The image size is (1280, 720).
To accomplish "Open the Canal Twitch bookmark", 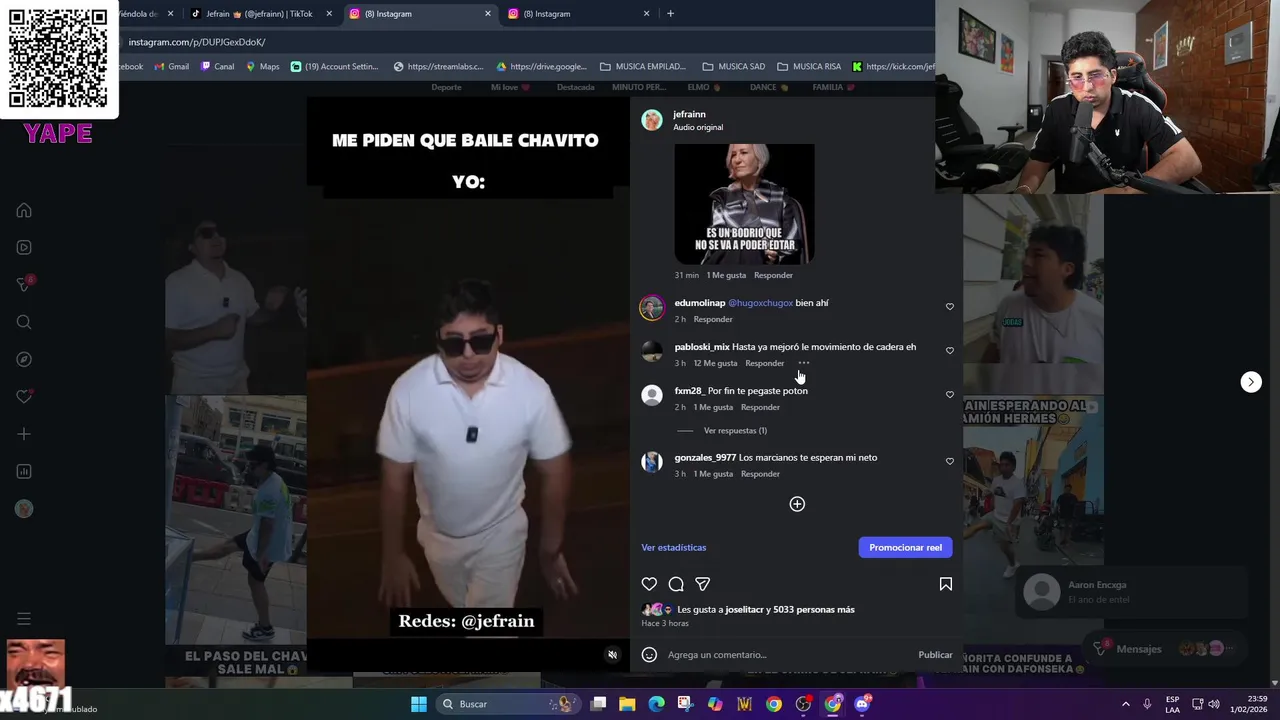I will pyautogui.click(x=217, y=67).
